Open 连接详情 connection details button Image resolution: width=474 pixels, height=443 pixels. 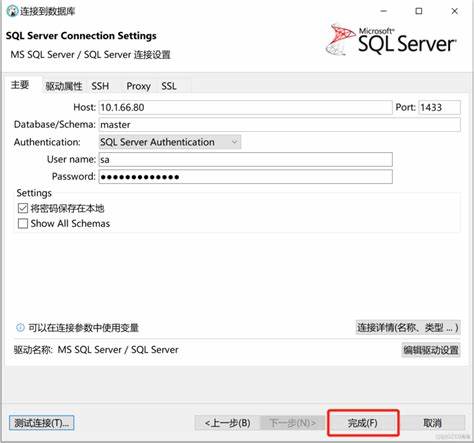408,328
